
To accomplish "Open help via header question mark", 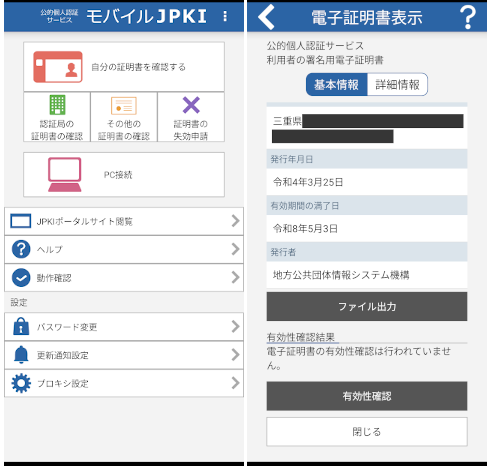I will pyautogui.click(x=468, y=17).
